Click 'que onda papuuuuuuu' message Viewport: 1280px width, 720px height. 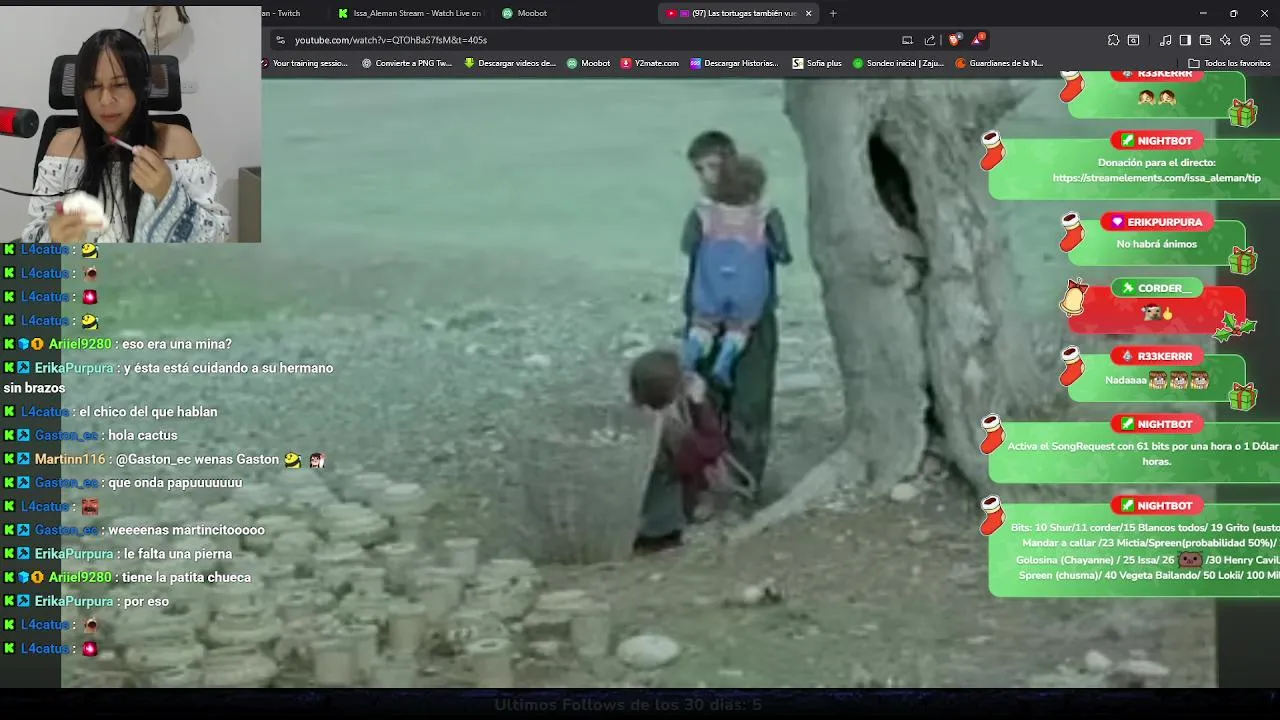click(x=175, y=483)
